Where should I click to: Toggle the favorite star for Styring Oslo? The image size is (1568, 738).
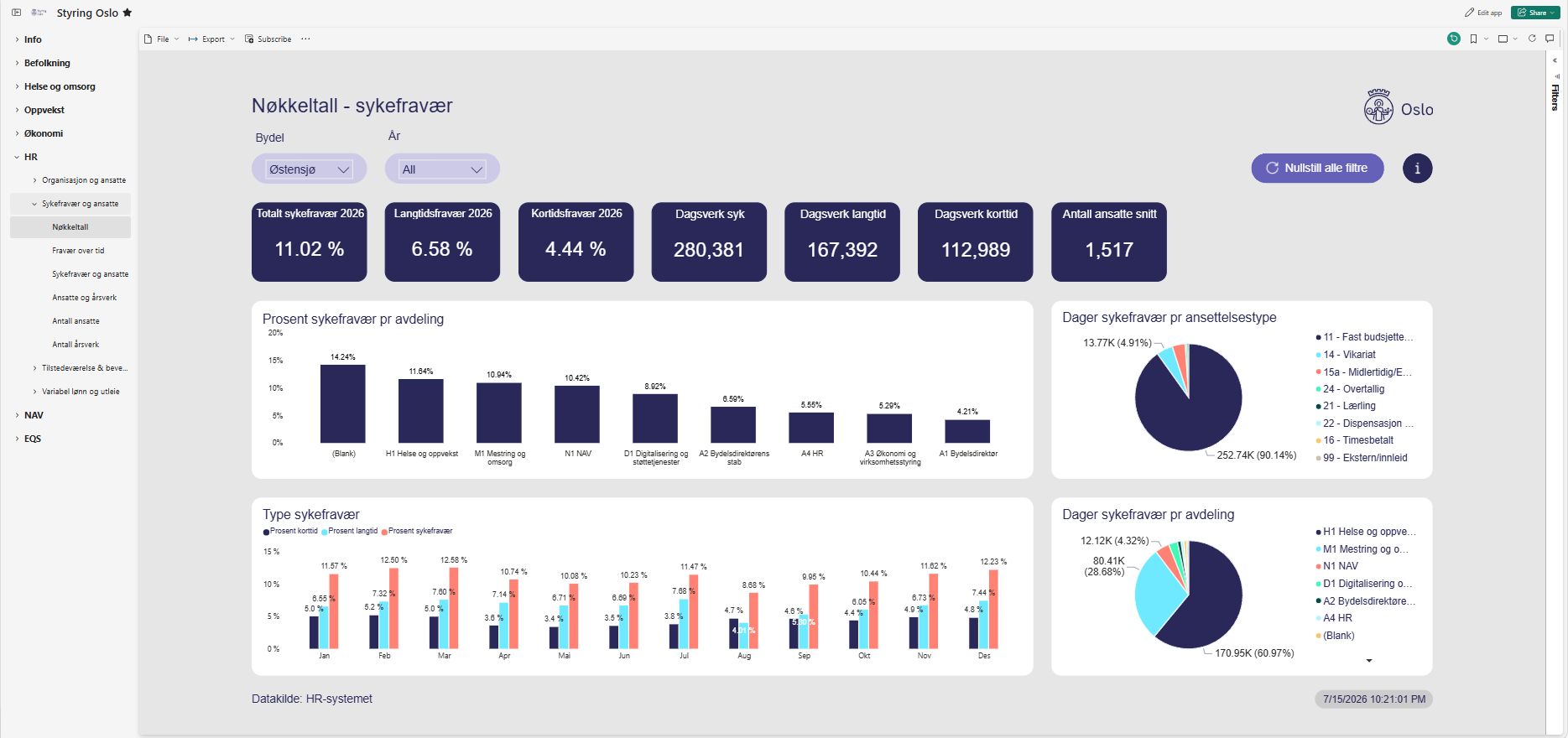click(x=128, y=13)
